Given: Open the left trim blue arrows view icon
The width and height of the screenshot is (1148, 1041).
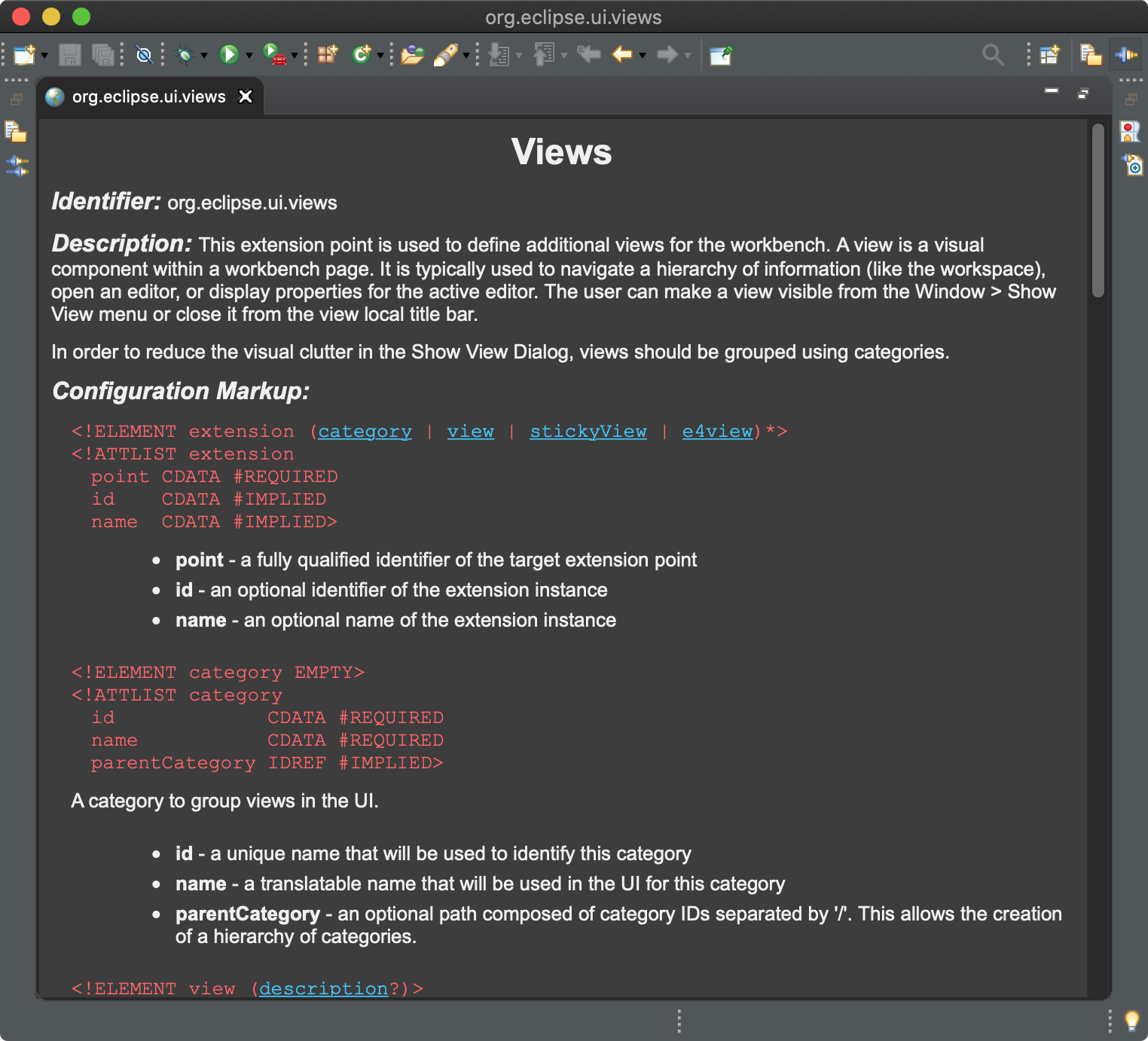Looking at the screenshot, I should 17,166.
